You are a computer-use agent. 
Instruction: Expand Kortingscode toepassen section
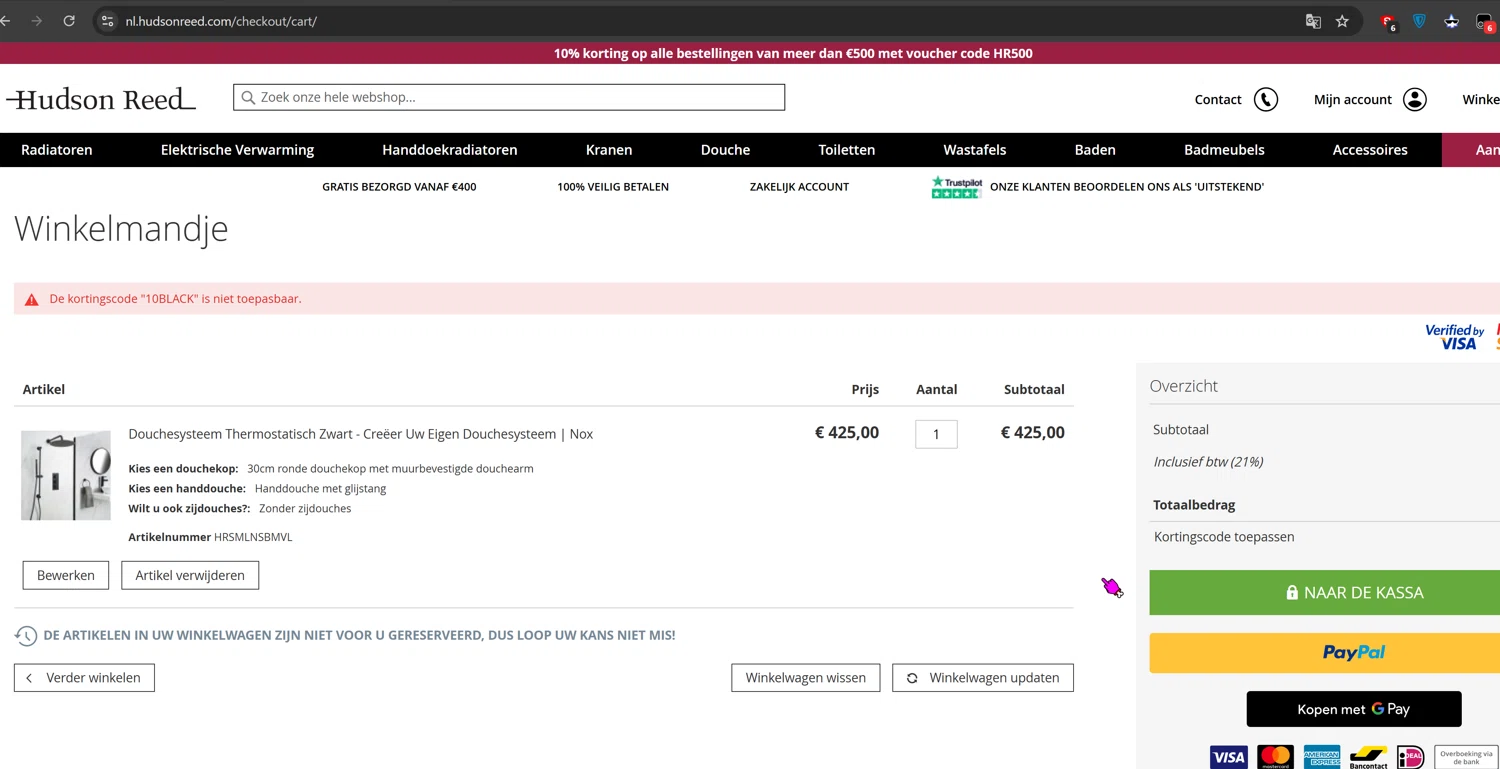pyautogui.click(x=1224, y=537)
